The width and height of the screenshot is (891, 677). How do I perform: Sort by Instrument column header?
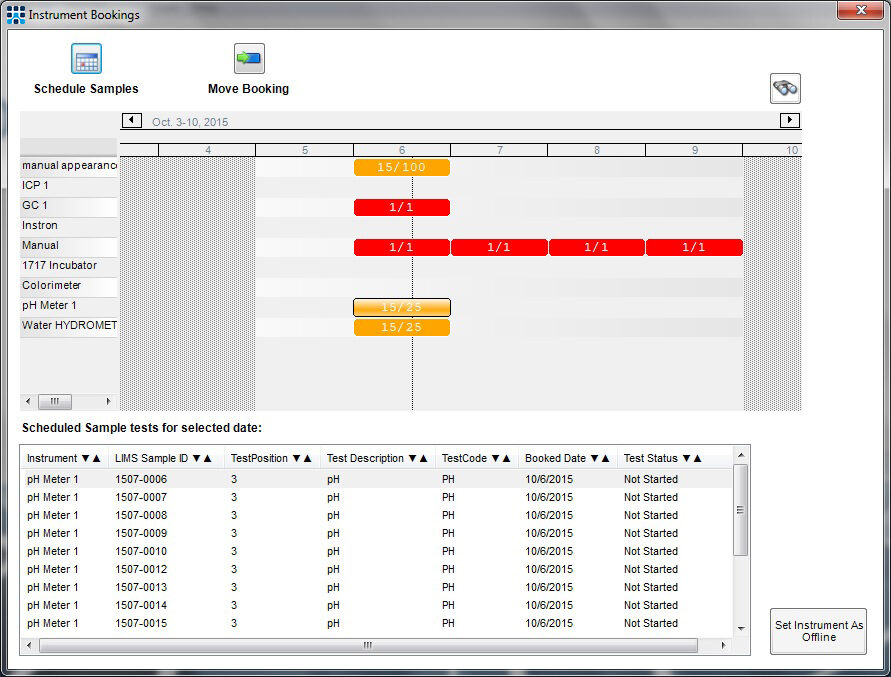tap(63, 458)
